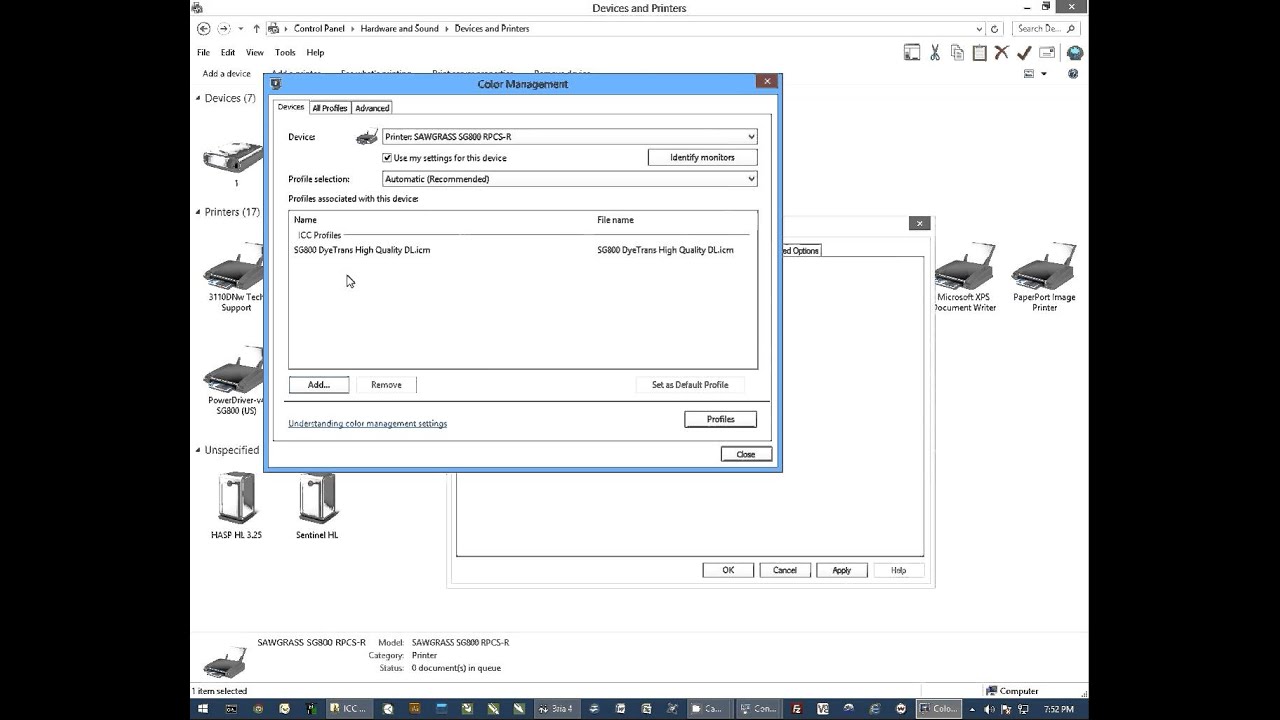The image size is (1280, 720).
Task: Click the Add... profile button
Action: (319, 385)
